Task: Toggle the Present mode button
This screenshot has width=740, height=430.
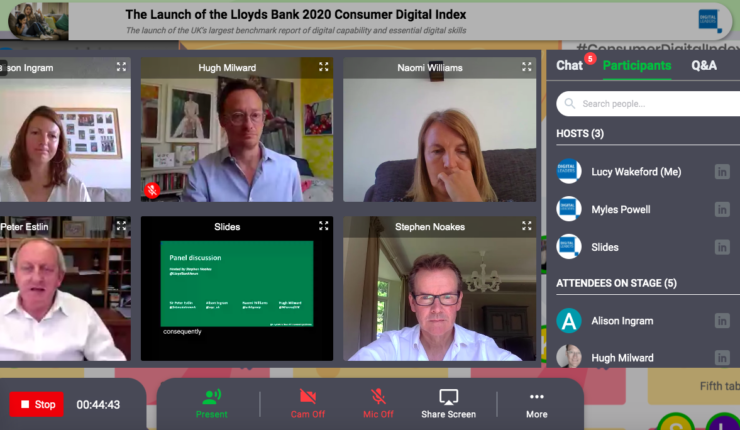Action: point(211,404)
